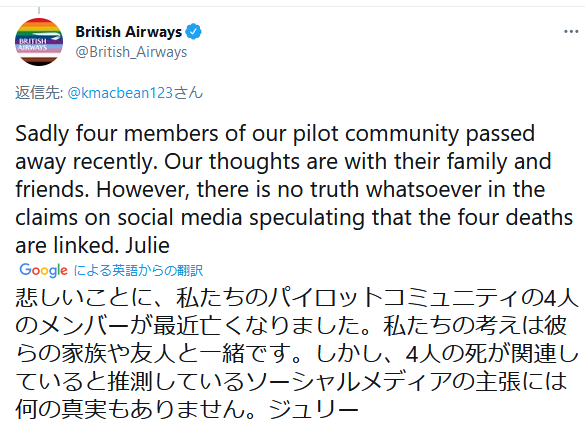
Task: Click the Google logo under the tweet
Action: [43, 270]
